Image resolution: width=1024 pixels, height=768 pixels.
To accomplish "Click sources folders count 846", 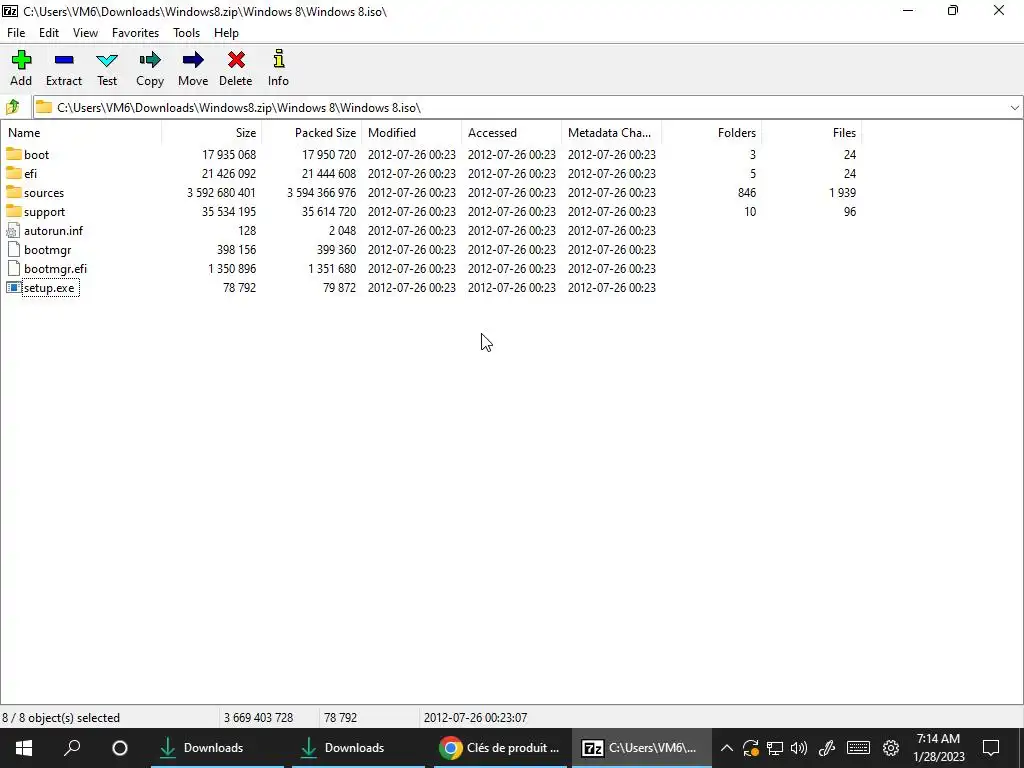I will [x=746, y=193].
